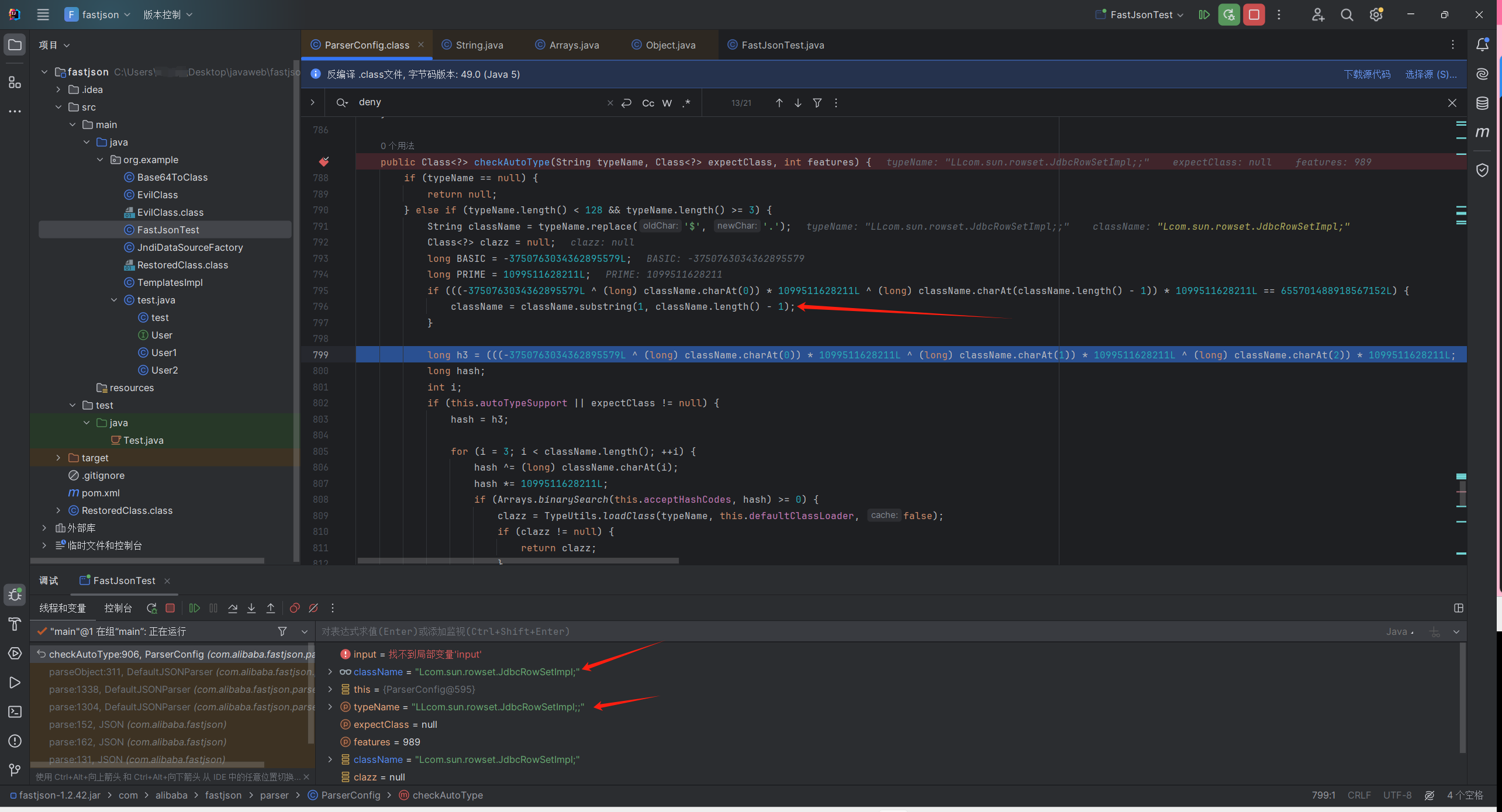Stop the running FastJsonTest from top toolbar

coord(1254,15)
